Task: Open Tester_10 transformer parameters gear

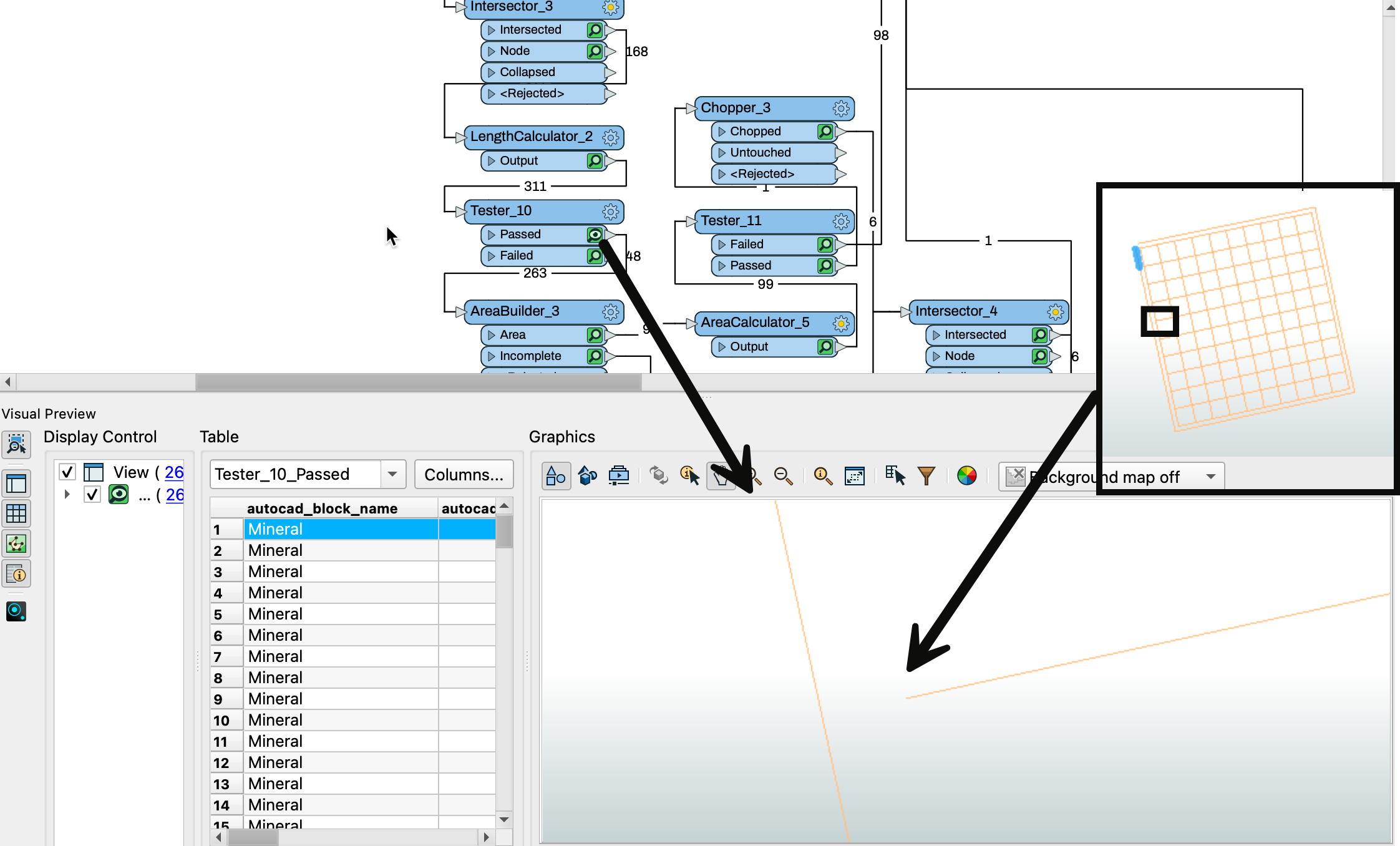Action: (x=611, y=211)
